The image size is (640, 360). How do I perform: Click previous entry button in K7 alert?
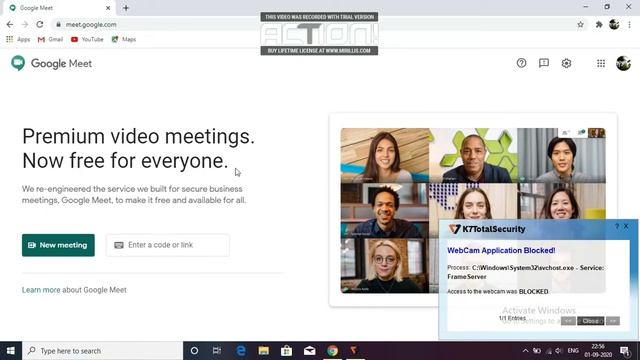(568, 321)
